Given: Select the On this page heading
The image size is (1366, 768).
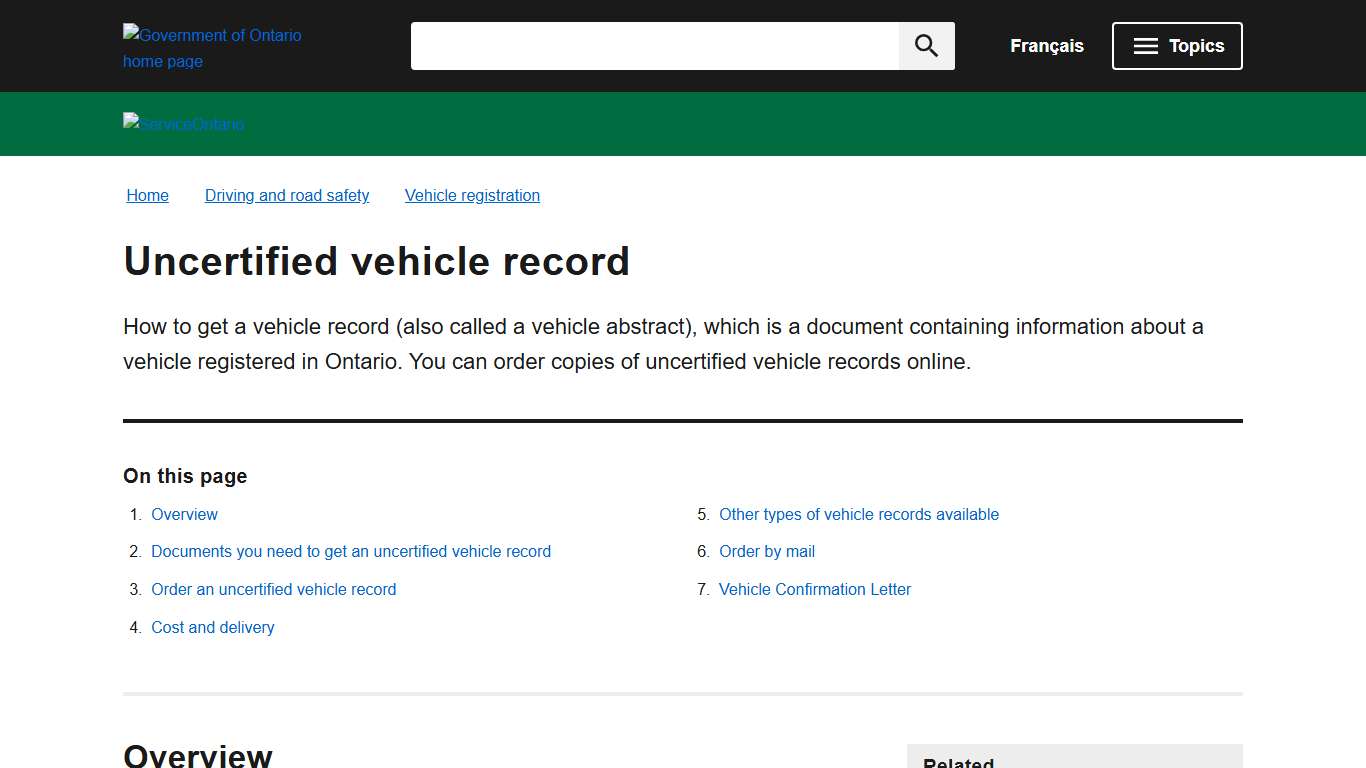Looking at the screenshot, I should [x=184, y=476].
